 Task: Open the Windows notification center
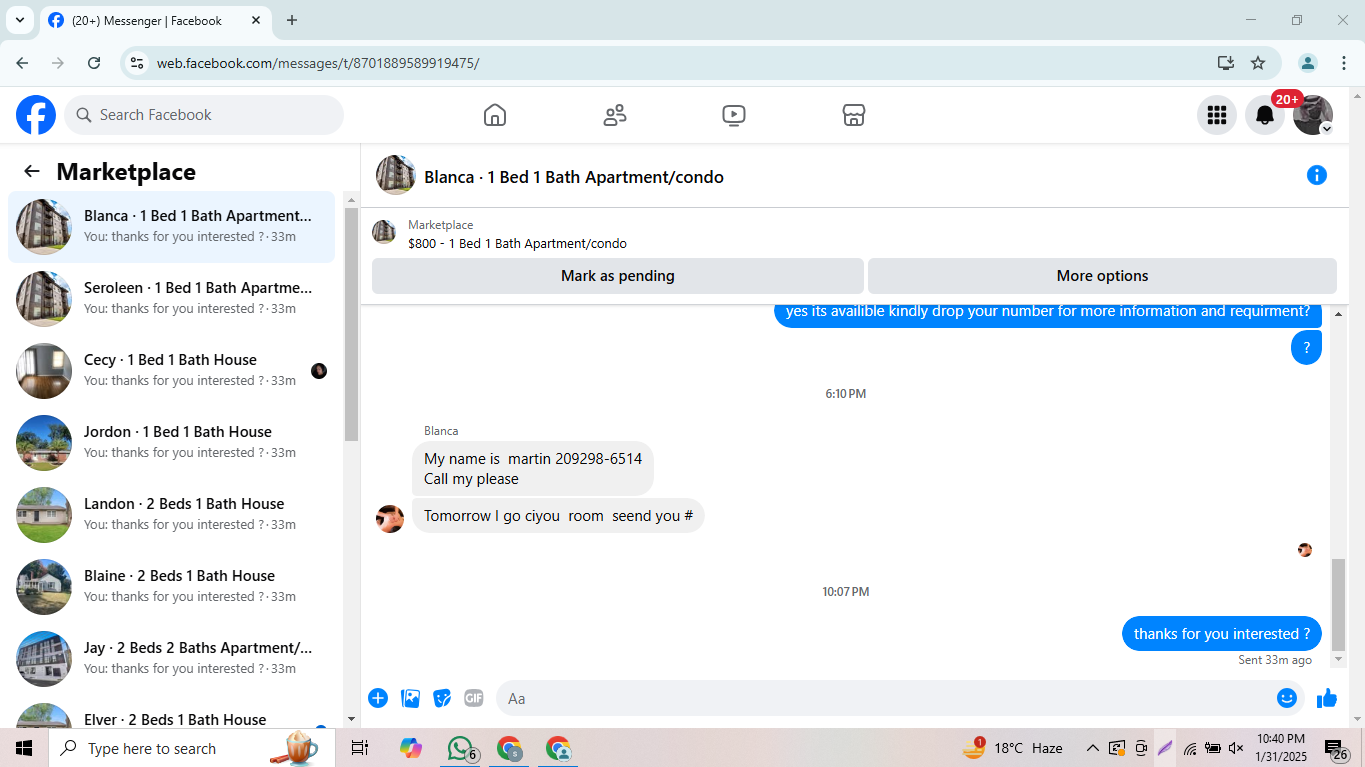[1337, 749]
